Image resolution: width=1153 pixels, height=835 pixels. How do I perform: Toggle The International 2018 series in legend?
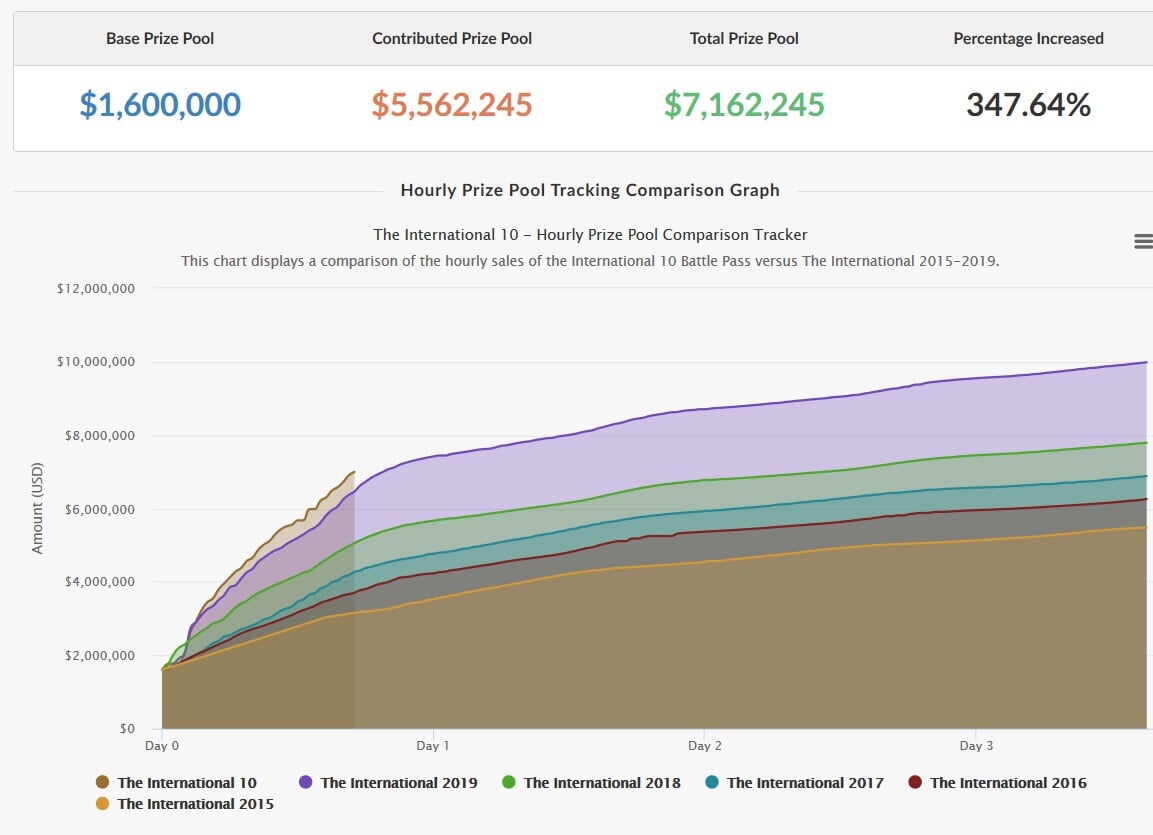591,783
